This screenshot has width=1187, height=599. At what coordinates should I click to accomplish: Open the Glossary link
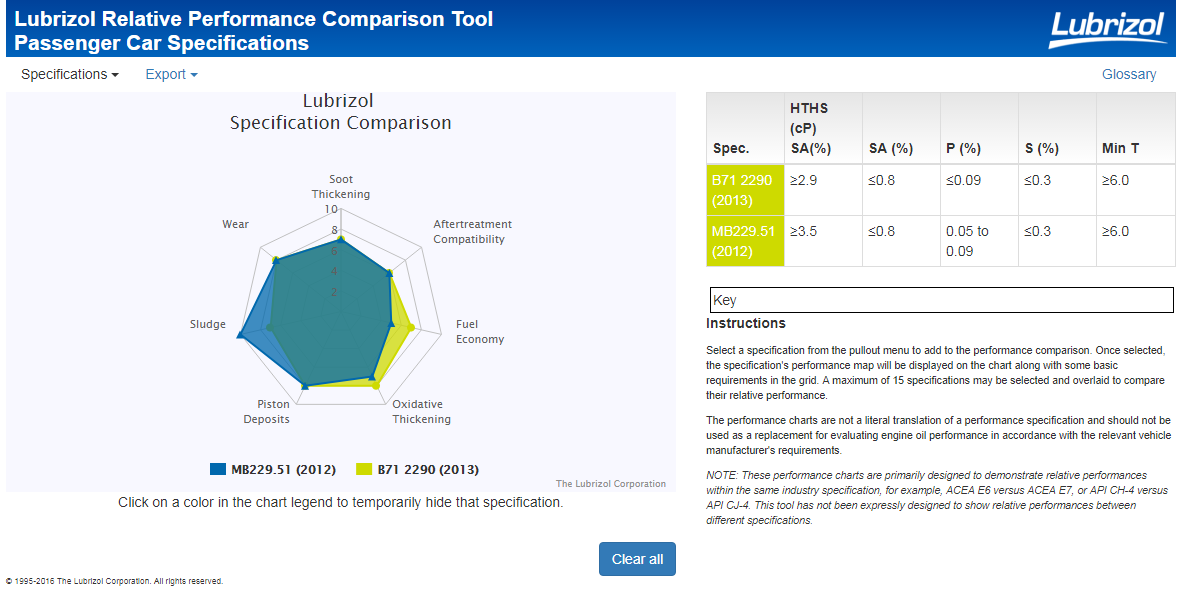[1129, 74]
